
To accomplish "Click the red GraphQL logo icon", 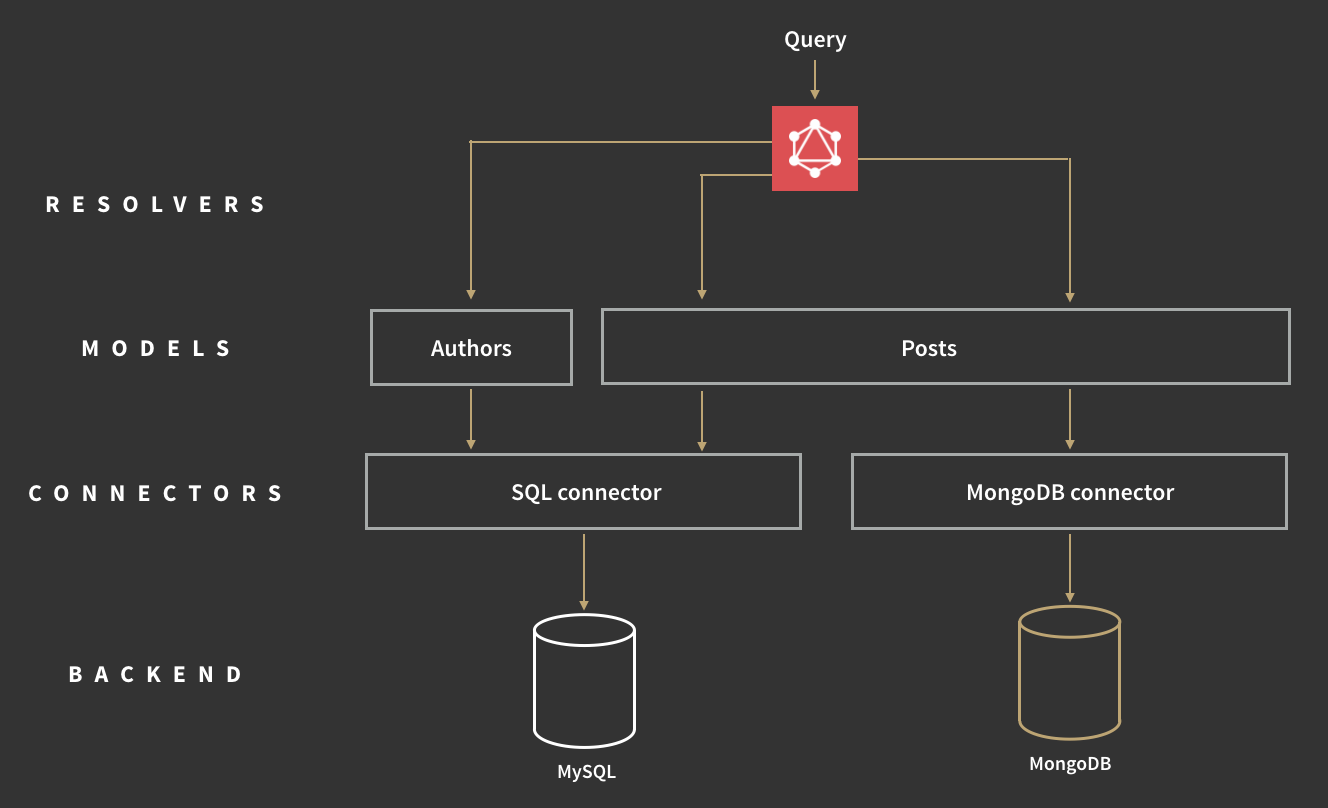I will click(815, 148).
